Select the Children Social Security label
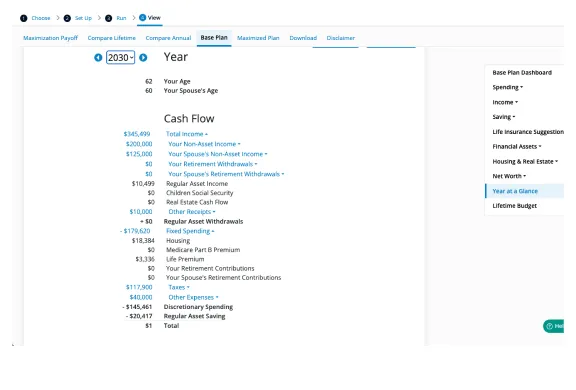Image resolution: width=576 pixels, height=390 pixels. click(x=199, y=193)
